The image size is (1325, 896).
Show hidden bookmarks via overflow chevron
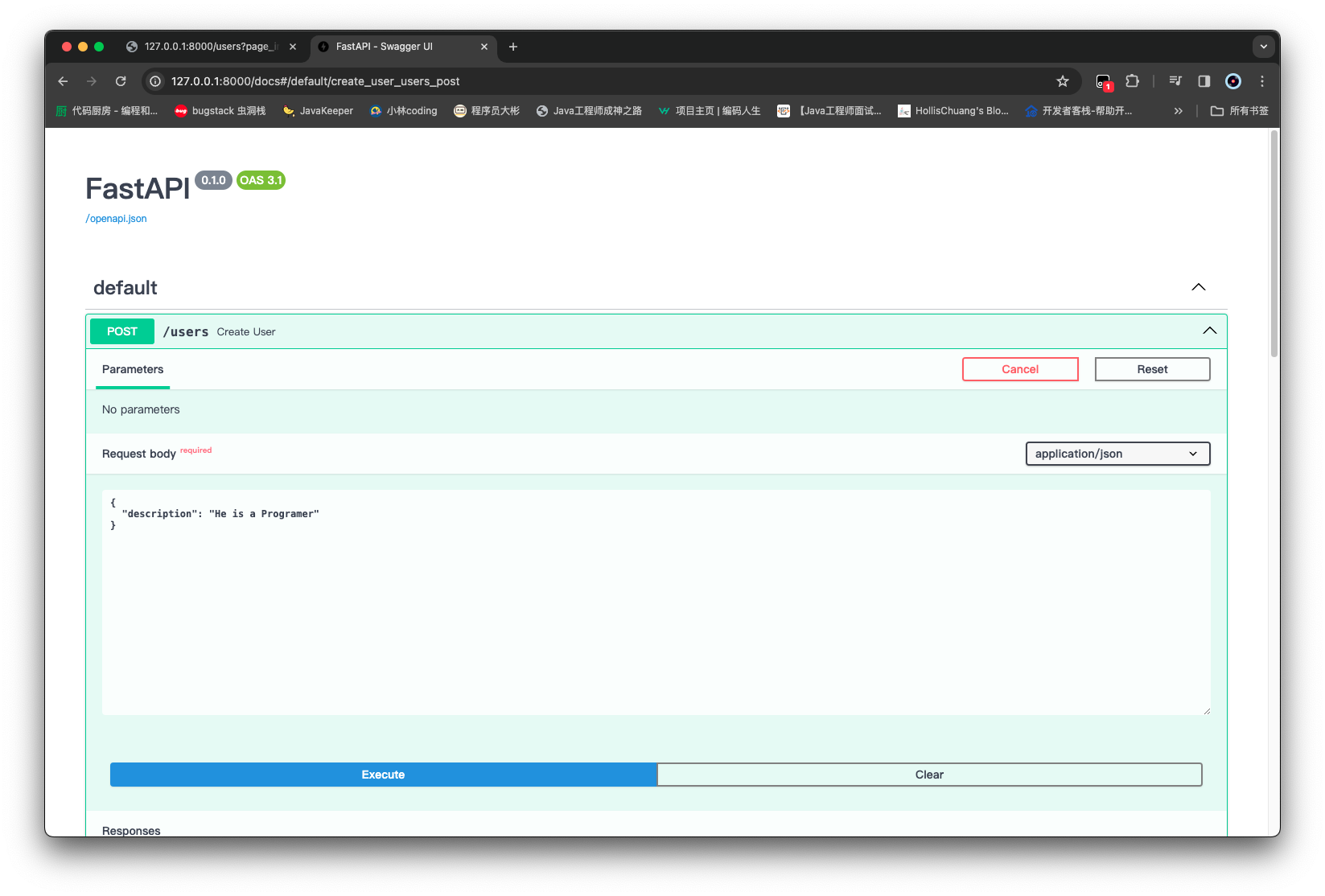(x=1179, y=111)
